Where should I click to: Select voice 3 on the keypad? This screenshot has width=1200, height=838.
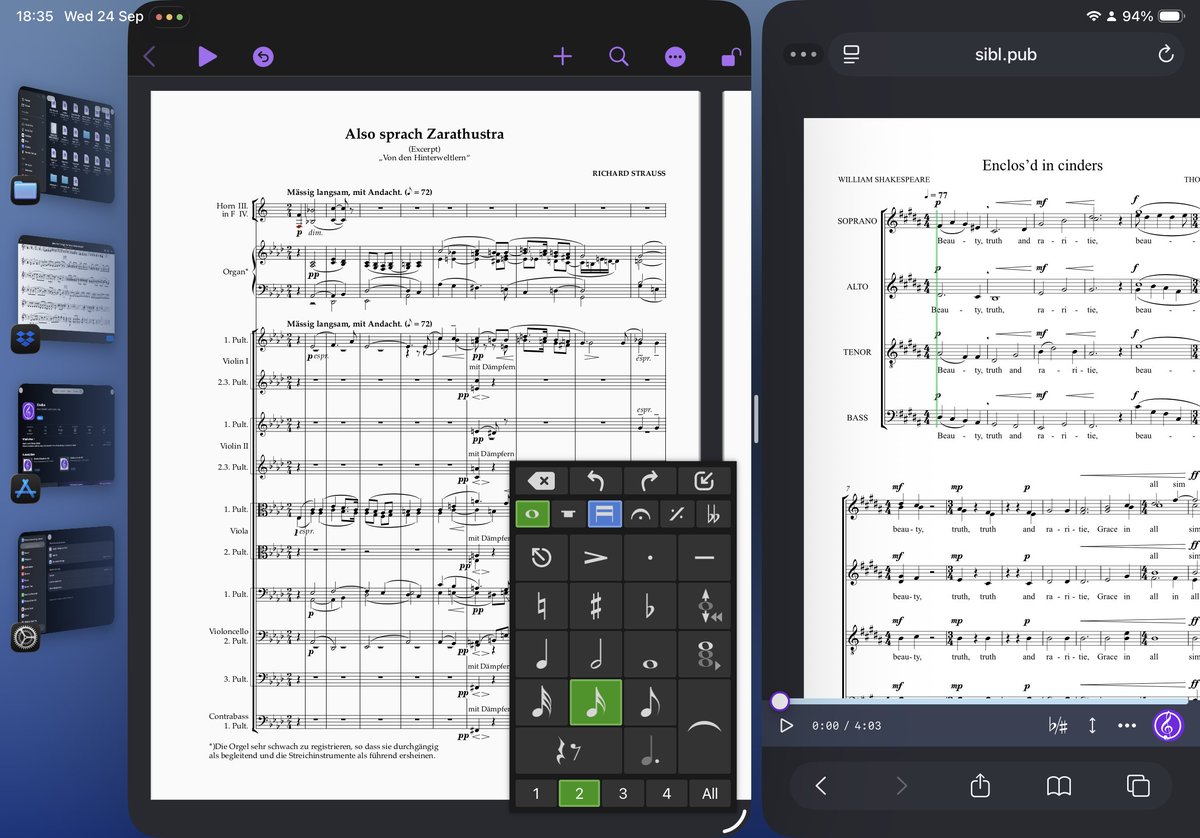point(623,793)
